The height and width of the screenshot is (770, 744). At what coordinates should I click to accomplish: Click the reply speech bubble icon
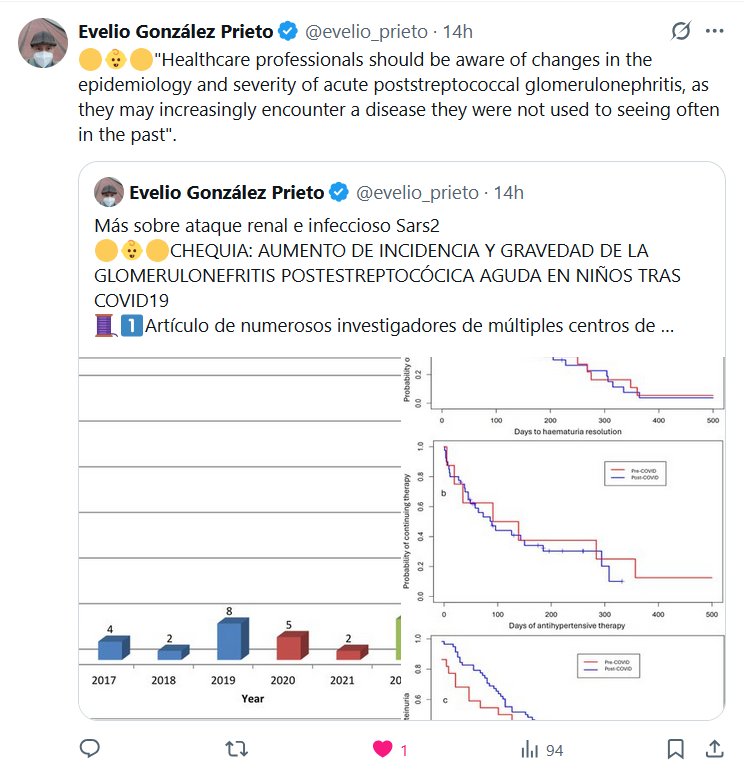pyautogui.click(x=89, y=748)
